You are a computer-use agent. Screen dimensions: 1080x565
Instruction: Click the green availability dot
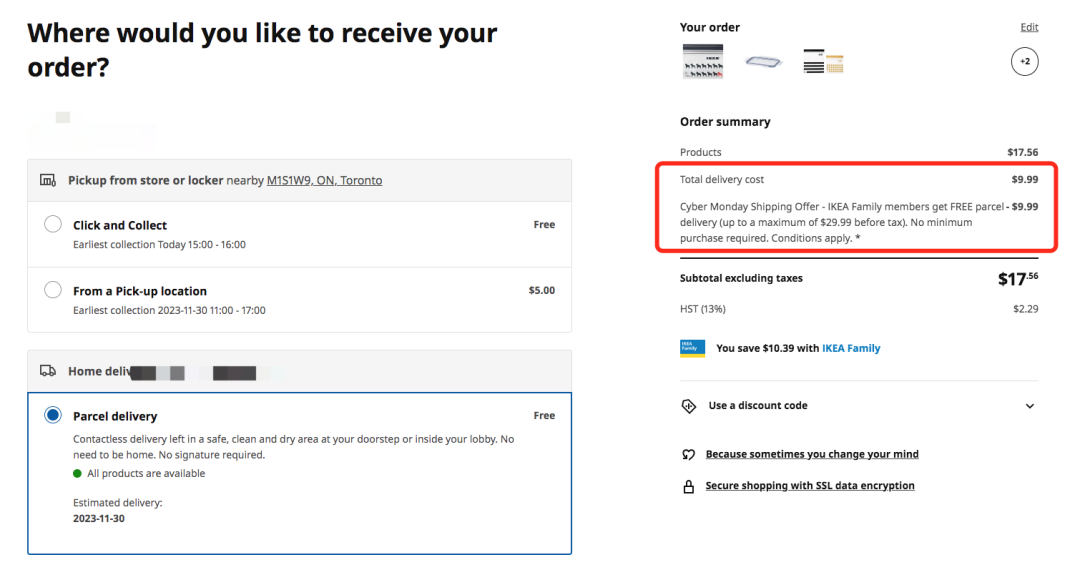pyautogui.click(x=77, y=473)
